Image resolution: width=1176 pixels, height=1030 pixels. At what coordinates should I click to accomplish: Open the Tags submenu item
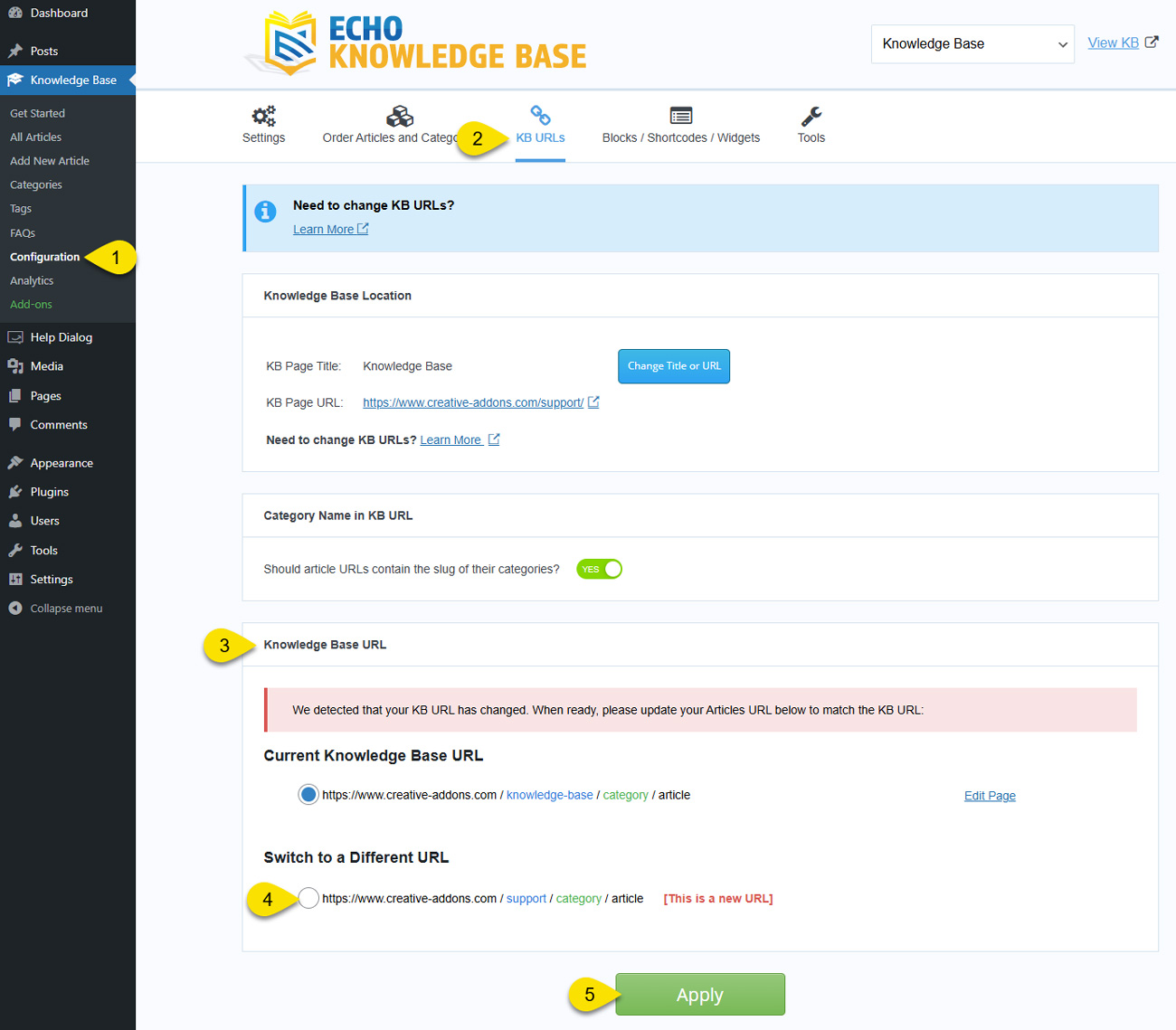(x=21, y=208)
